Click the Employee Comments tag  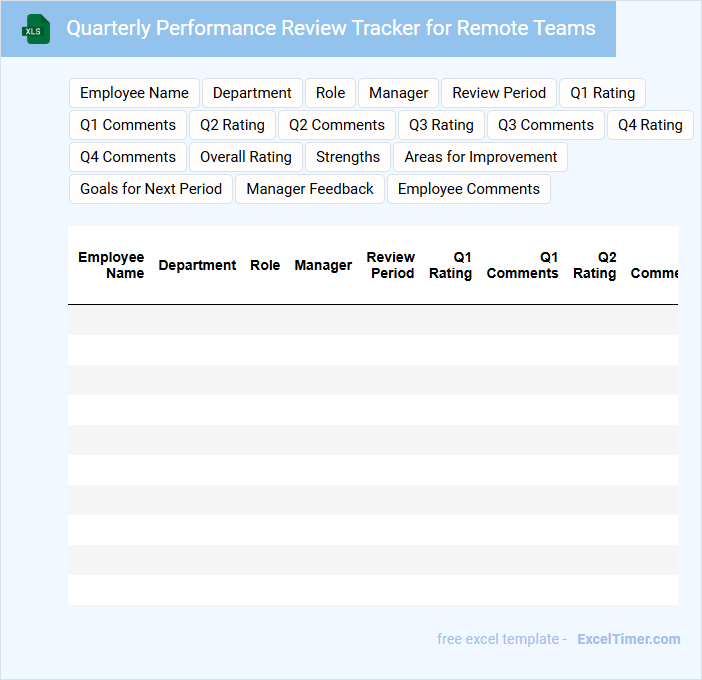469,189
